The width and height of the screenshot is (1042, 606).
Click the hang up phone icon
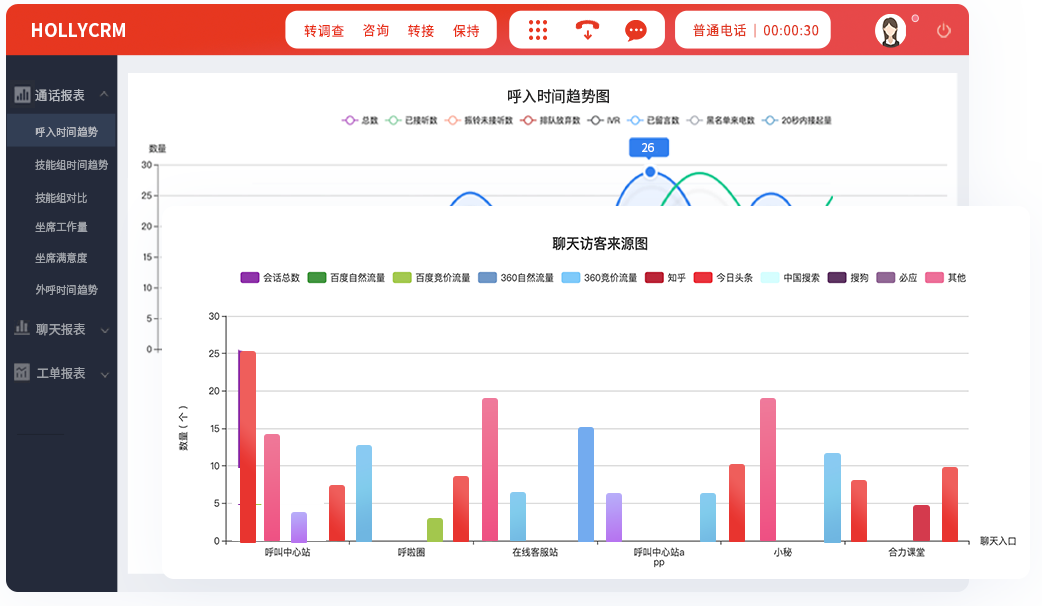point(587,30)
